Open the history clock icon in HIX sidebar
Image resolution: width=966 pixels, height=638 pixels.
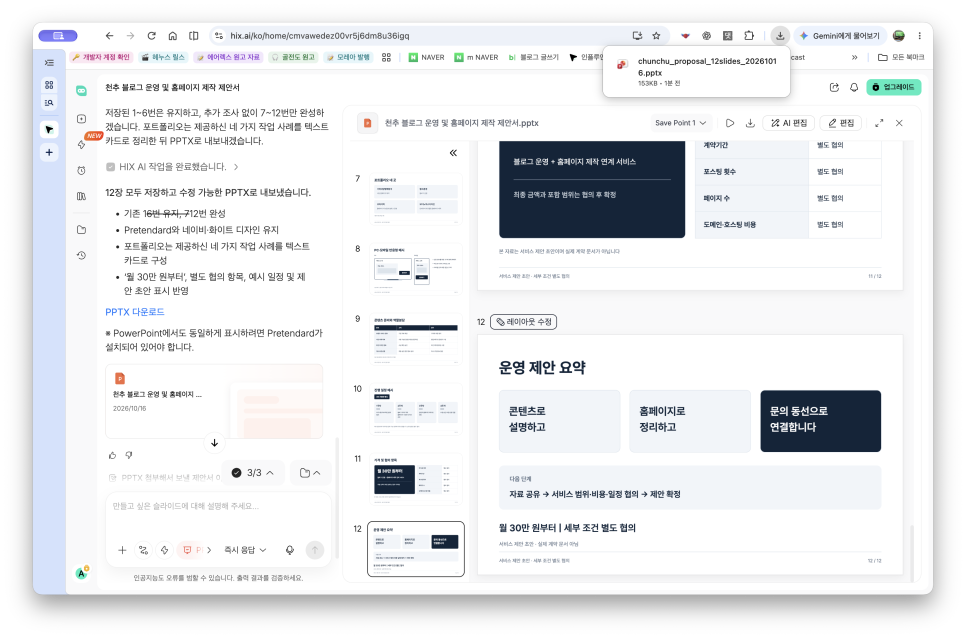point(81,255)
